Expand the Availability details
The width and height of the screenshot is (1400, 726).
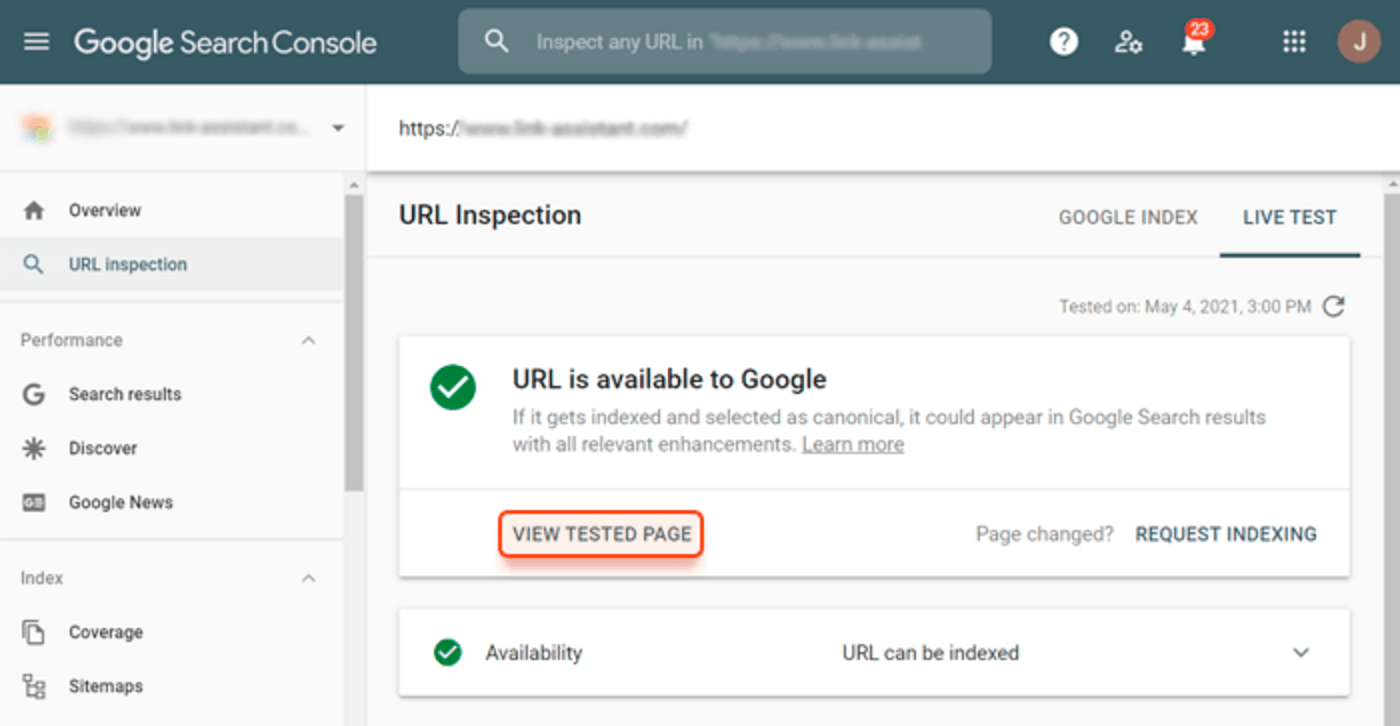[1299, 652]
